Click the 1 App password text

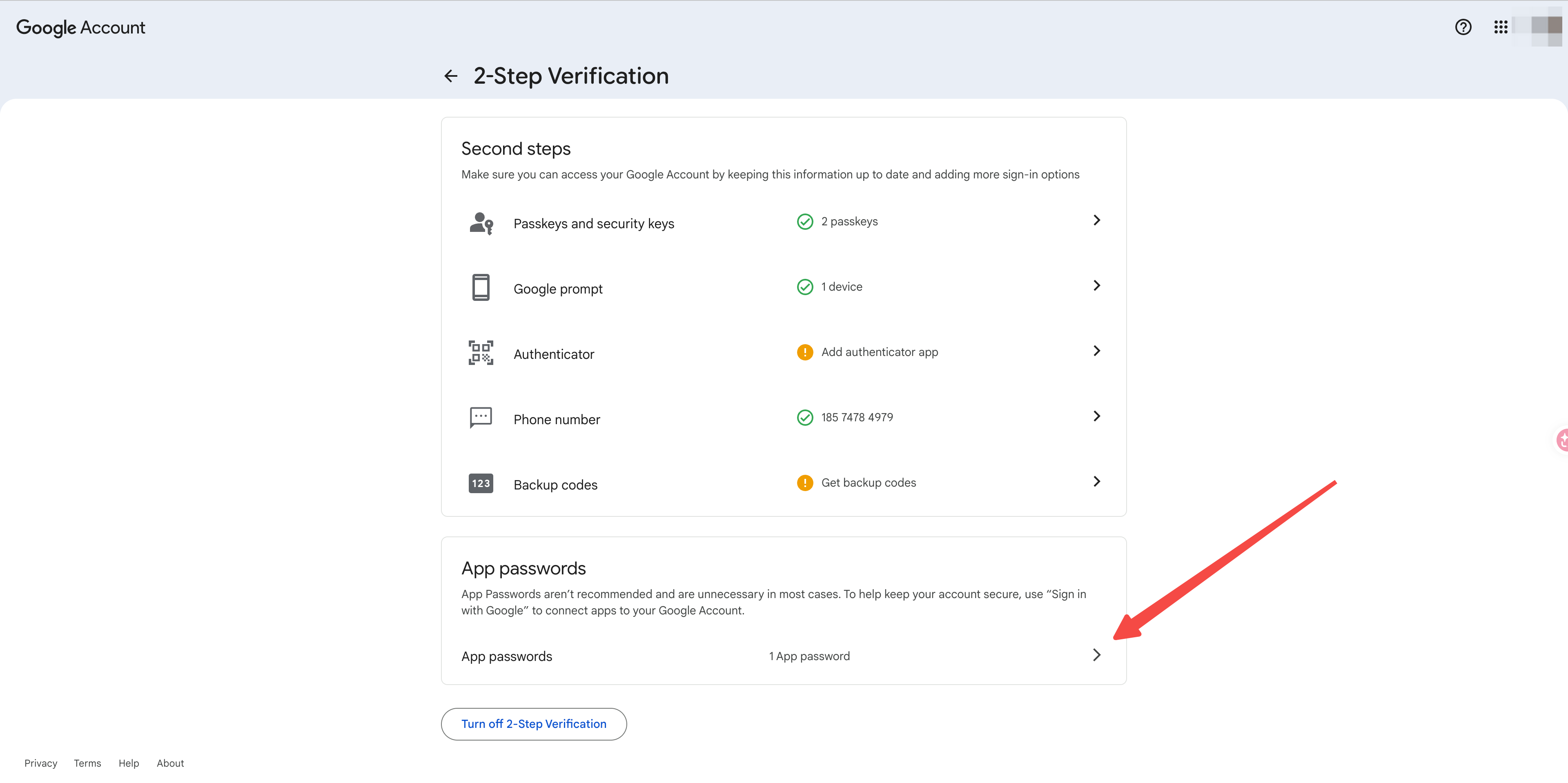[x=810, y=656]
